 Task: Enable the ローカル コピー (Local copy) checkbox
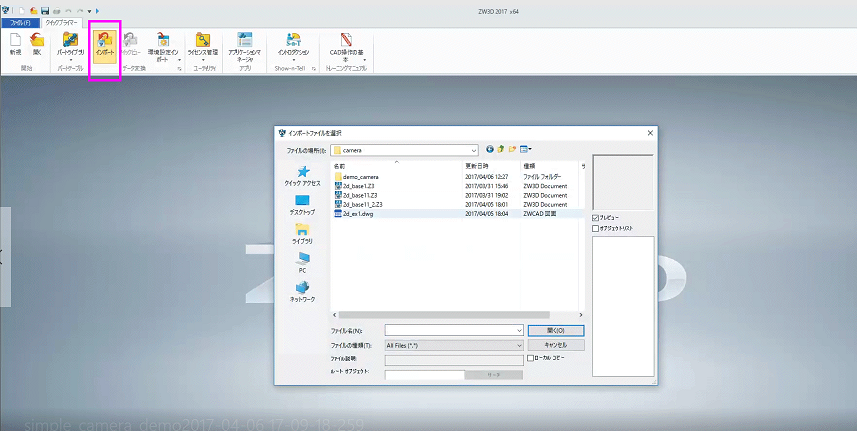(x=530, y=358)
